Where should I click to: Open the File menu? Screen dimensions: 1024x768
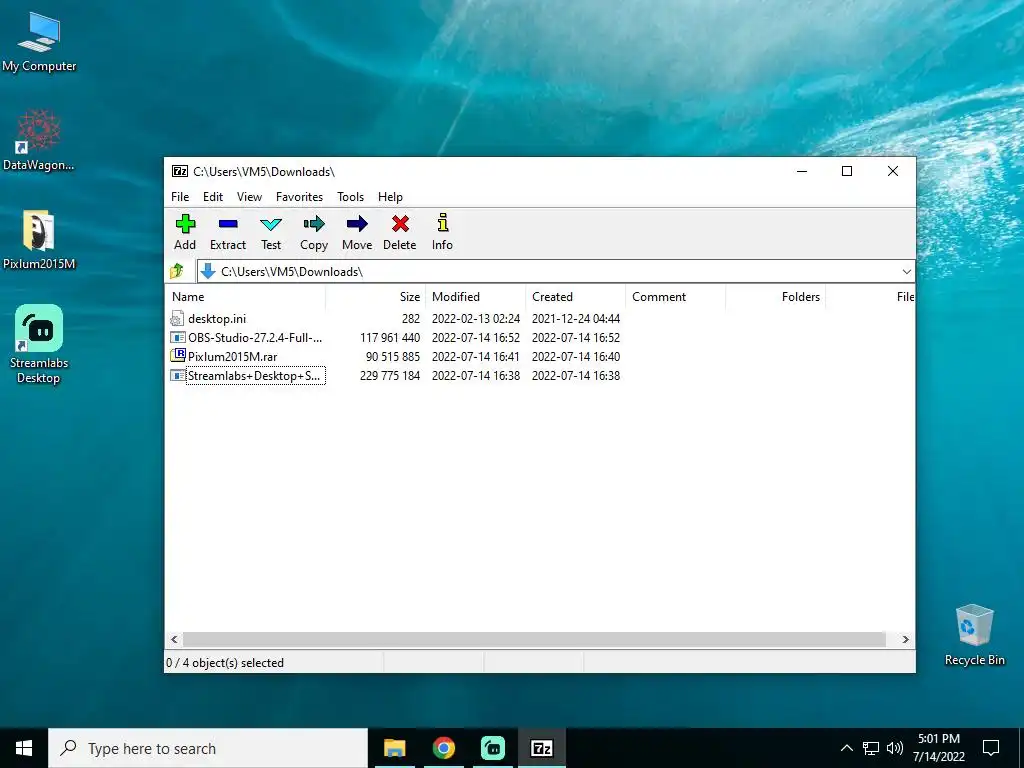point(180,197)
